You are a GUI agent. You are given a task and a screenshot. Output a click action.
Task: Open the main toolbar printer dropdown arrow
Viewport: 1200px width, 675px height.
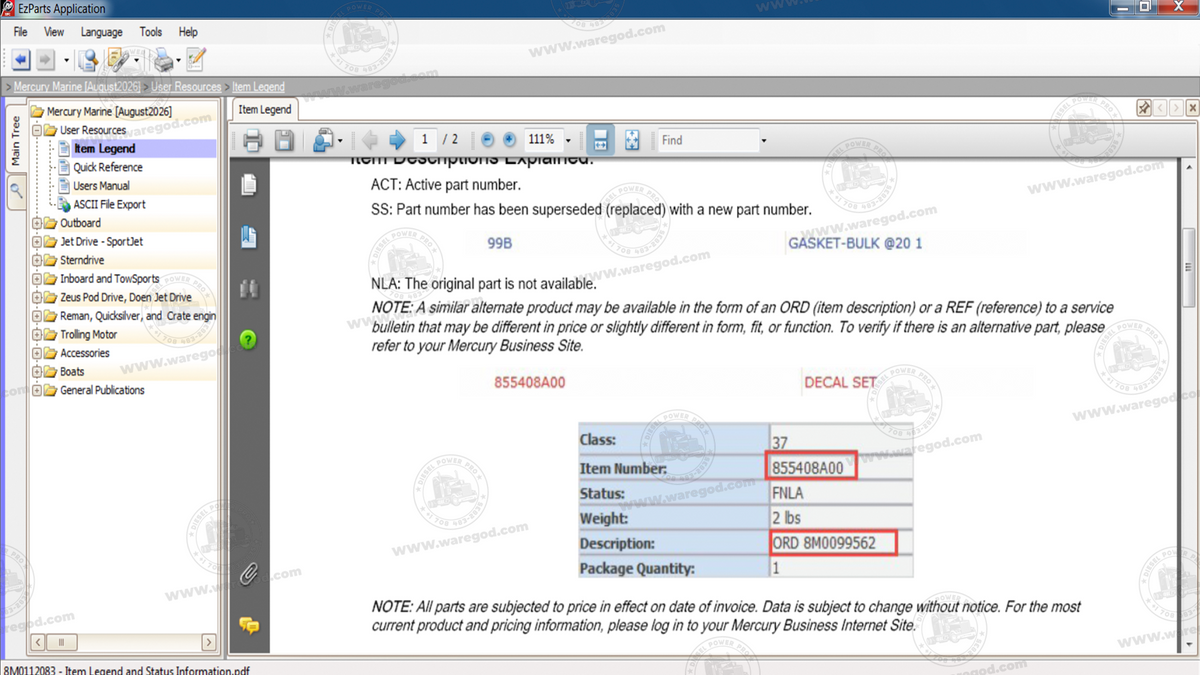coord(178,60)
